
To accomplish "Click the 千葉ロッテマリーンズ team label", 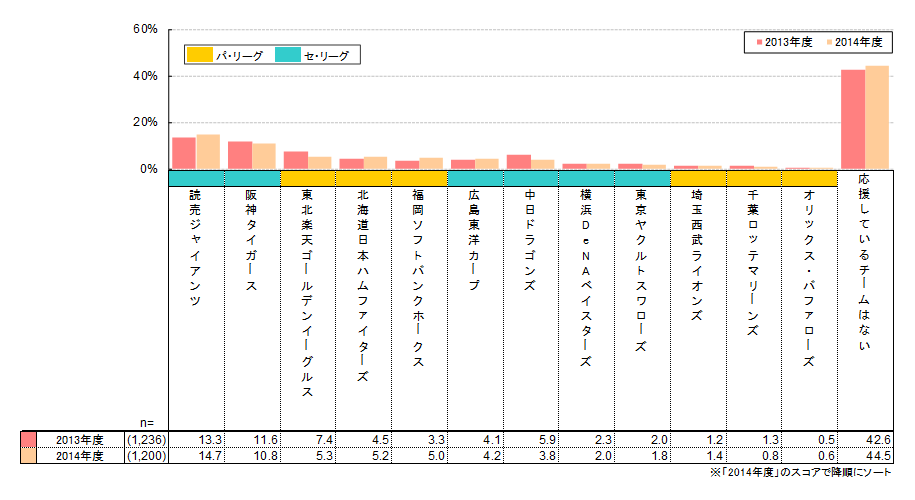I will (x=753, y=263).
